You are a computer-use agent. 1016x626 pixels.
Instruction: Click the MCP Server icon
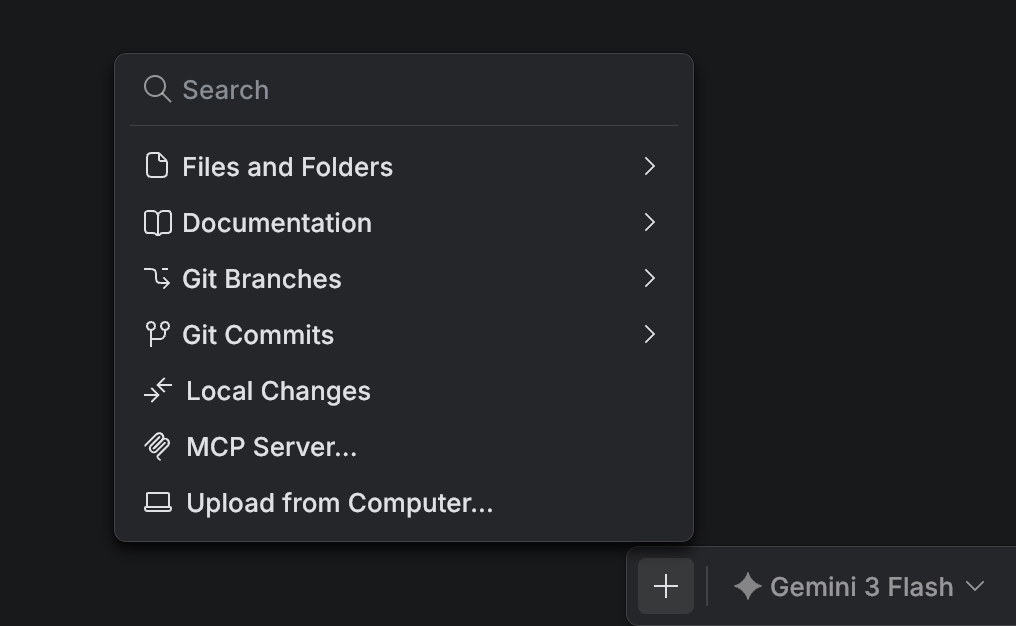pos(158,446)
